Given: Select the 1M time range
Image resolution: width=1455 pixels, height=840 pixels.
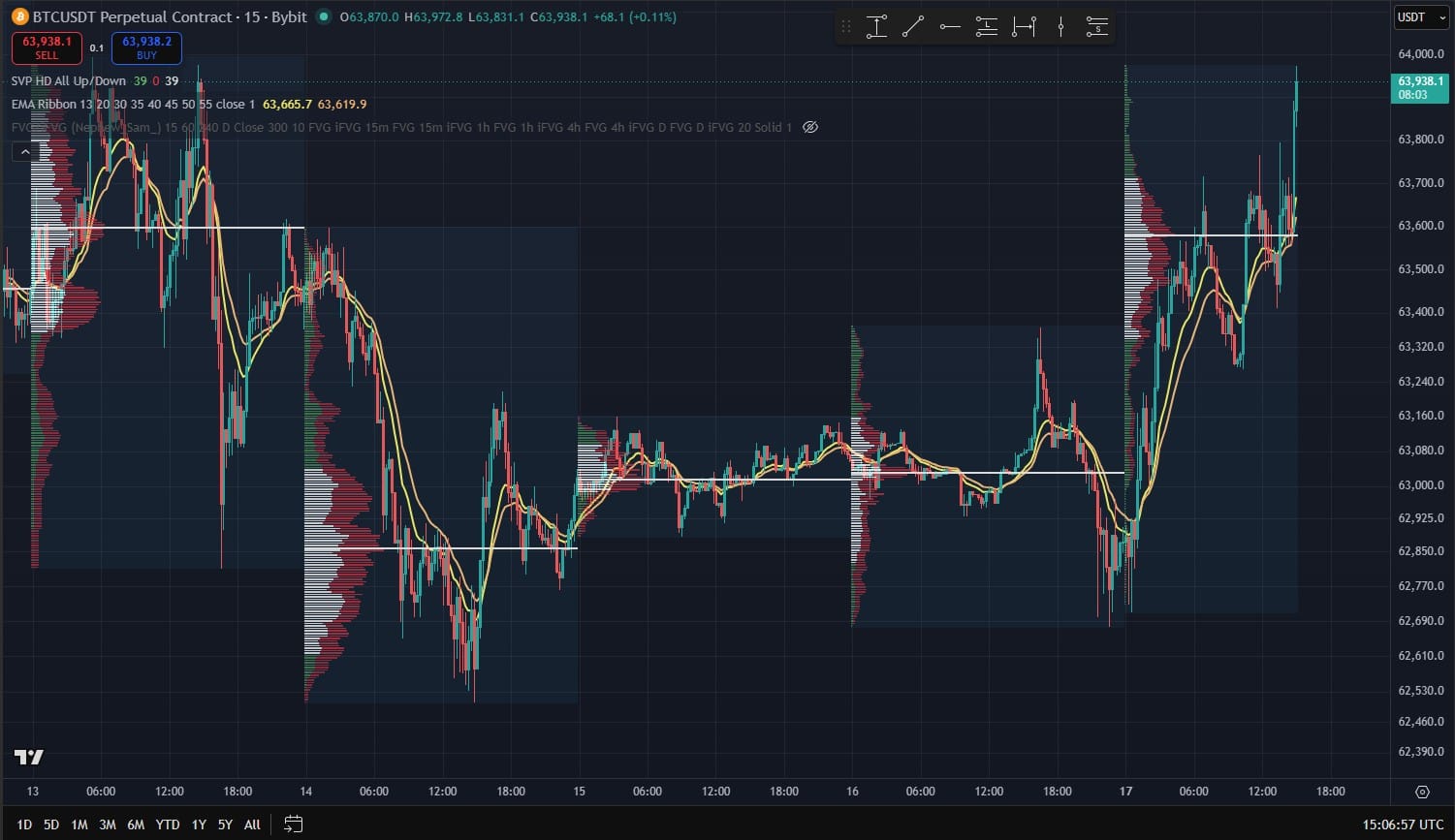Looking at the screenshot, I should (79, 824).
